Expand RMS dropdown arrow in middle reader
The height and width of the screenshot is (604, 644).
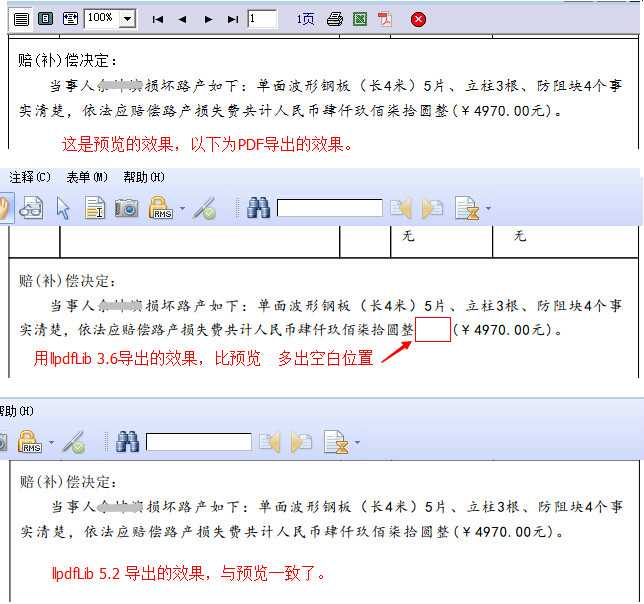click(182, 208)
